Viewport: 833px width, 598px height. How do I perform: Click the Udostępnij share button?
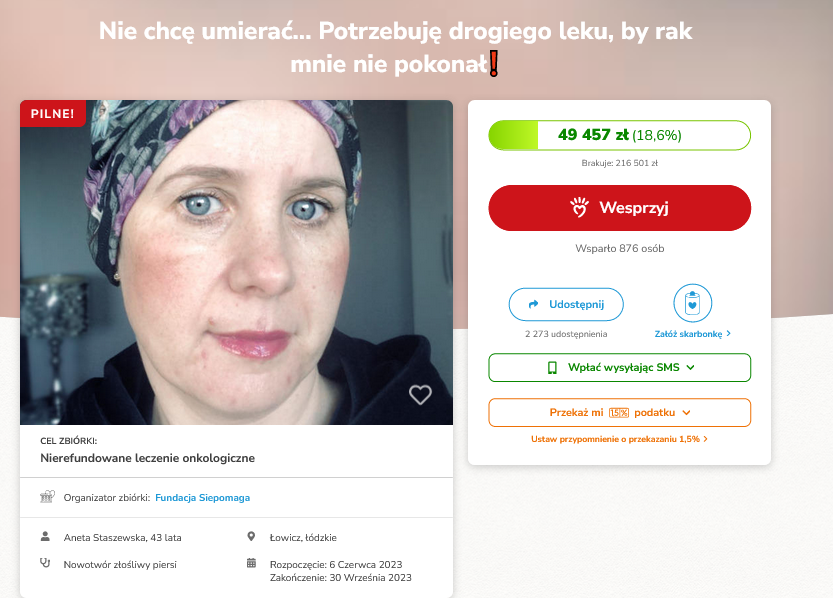(x=566, y=304)
